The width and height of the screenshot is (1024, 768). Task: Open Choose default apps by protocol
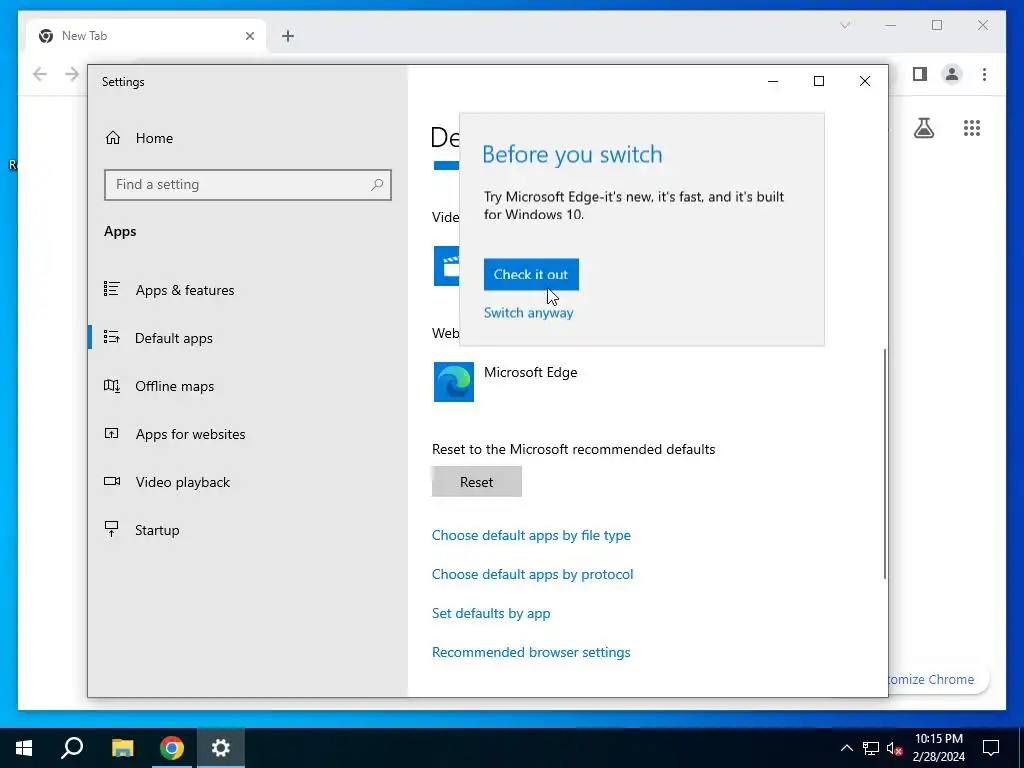pyautogui.click(x=532, y=575)
